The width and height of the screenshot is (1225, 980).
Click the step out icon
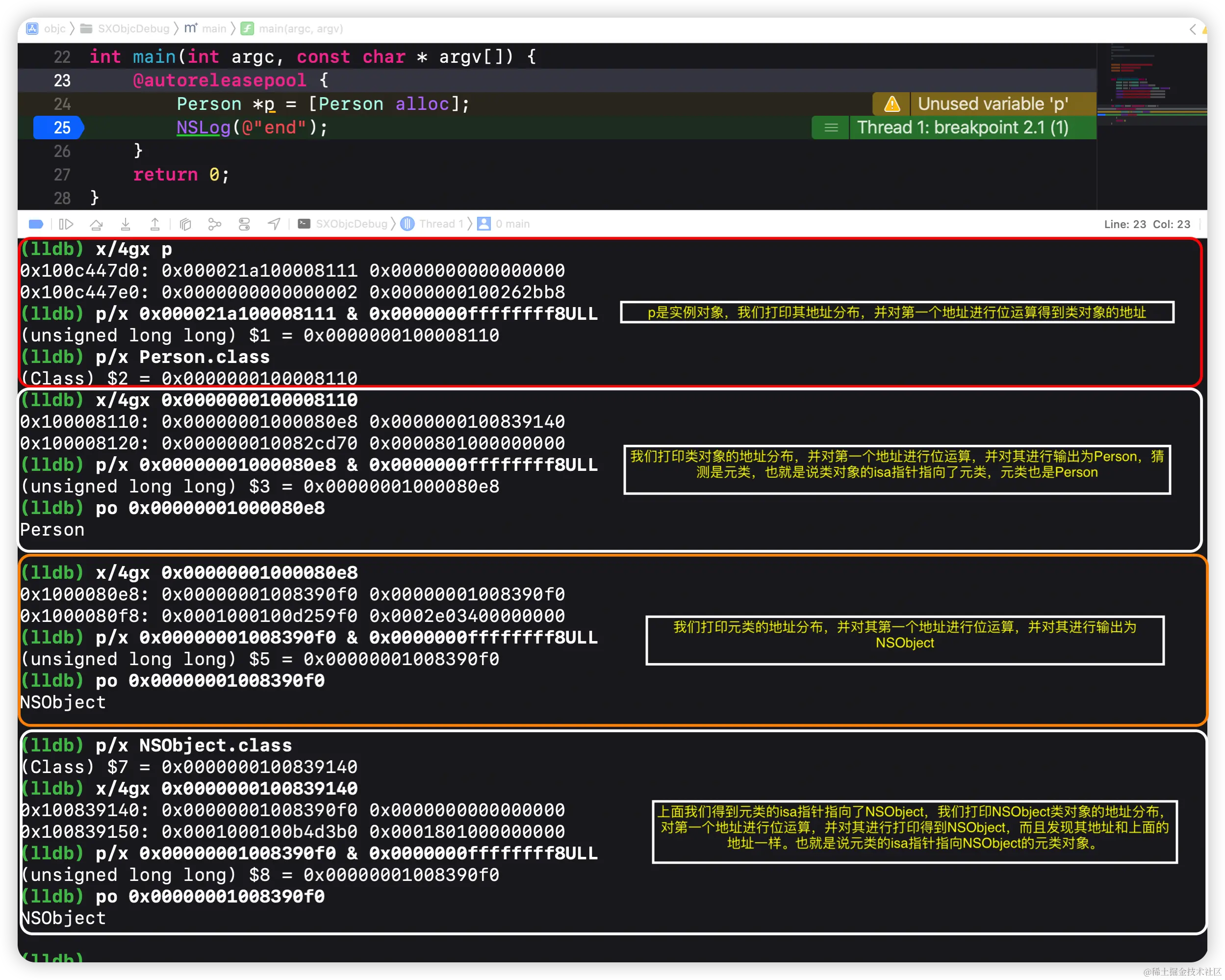[x=154, y=224]
